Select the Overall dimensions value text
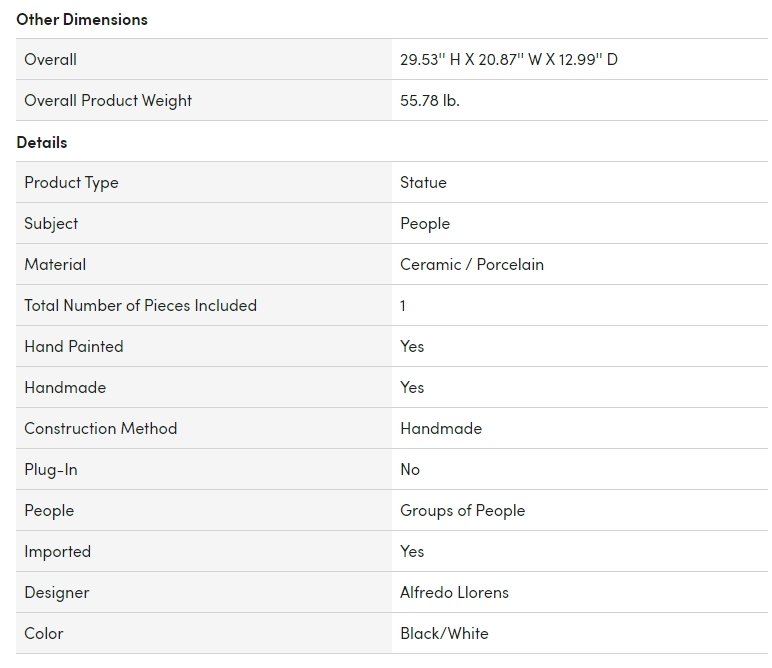This screenshot has height=668, width=772. (509, 59)
